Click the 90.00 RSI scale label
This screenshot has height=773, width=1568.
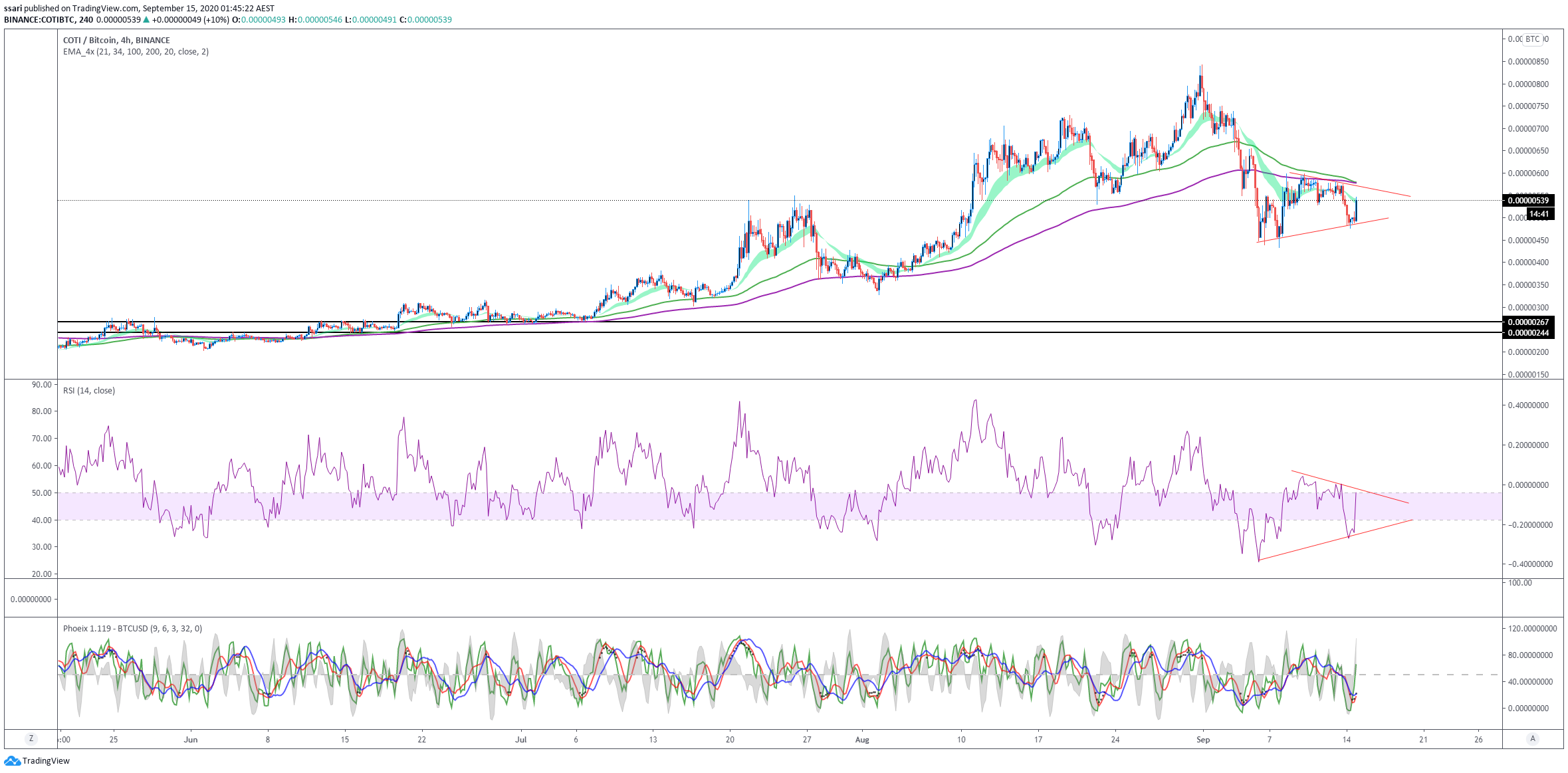41,384
